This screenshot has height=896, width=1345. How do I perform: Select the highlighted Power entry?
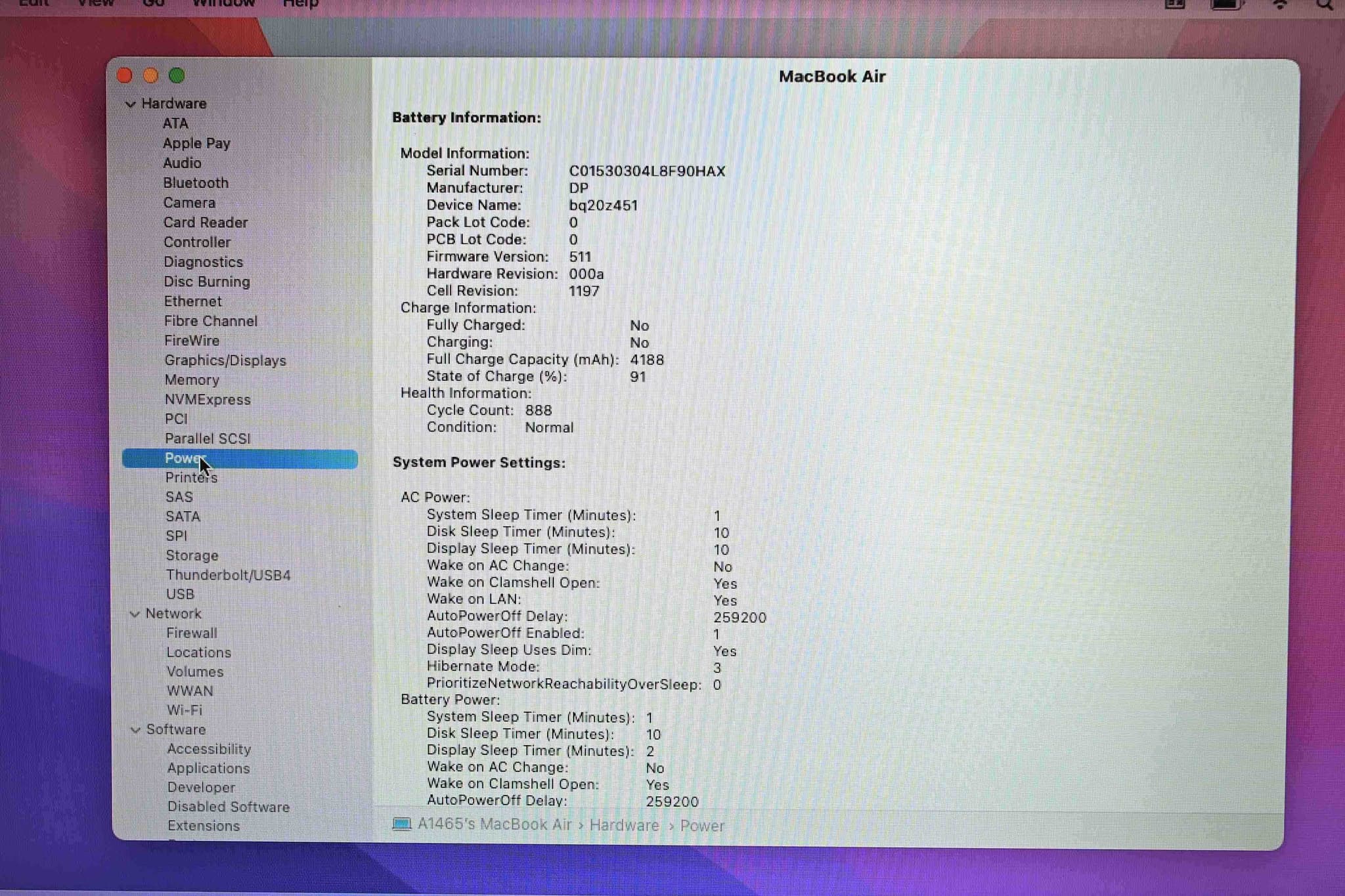click(240, 458)
